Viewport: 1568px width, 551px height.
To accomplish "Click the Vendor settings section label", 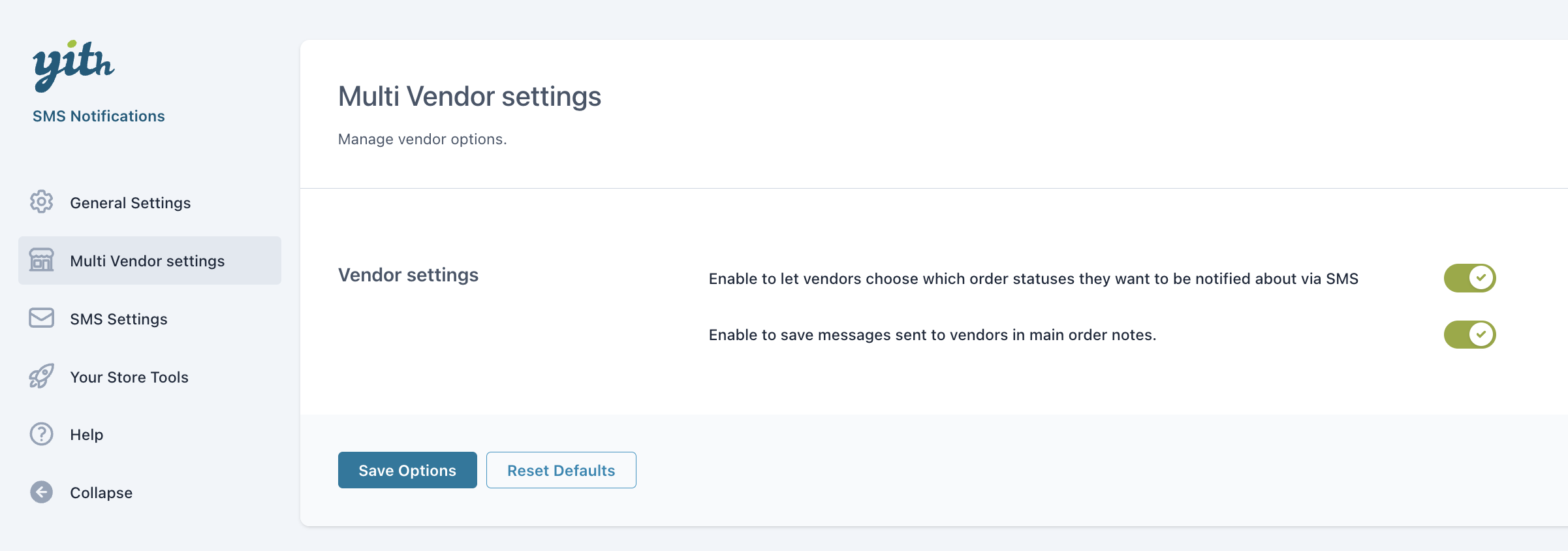I will 408,275.
